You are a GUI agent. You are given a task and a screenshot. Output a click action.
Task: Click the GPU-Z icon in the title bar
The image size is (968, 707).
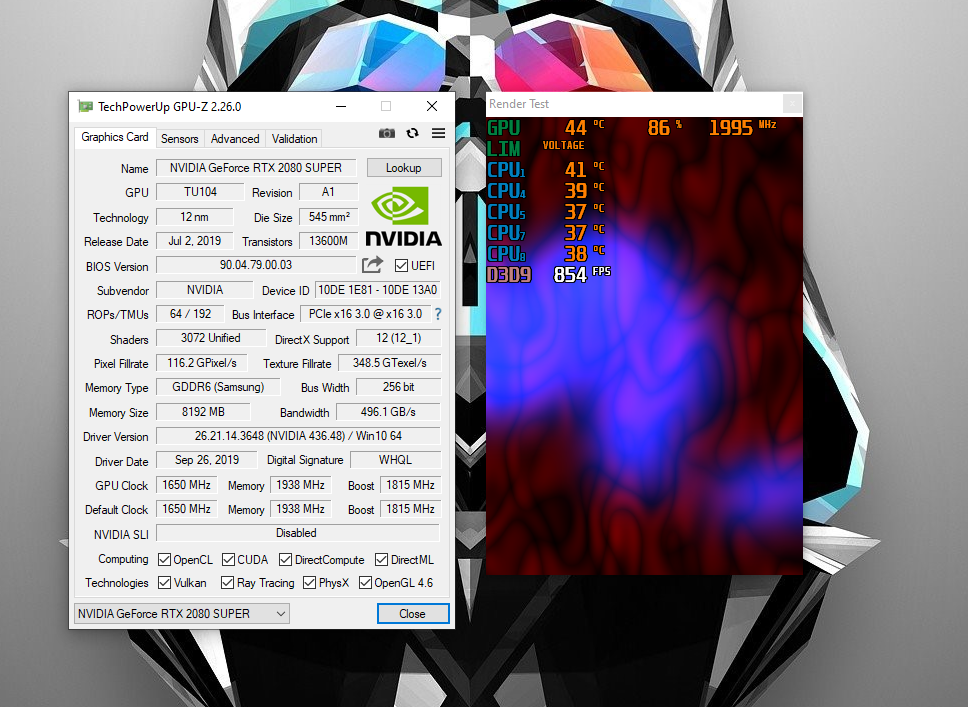pyautogui.click(x=84, y=105)
